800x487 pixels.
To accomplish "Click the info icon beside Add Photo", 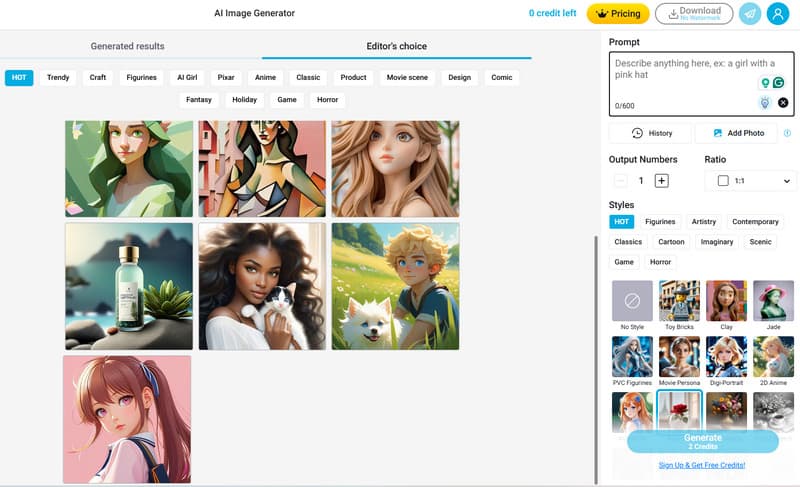I will pyautogui.click(x=787, y=133).
